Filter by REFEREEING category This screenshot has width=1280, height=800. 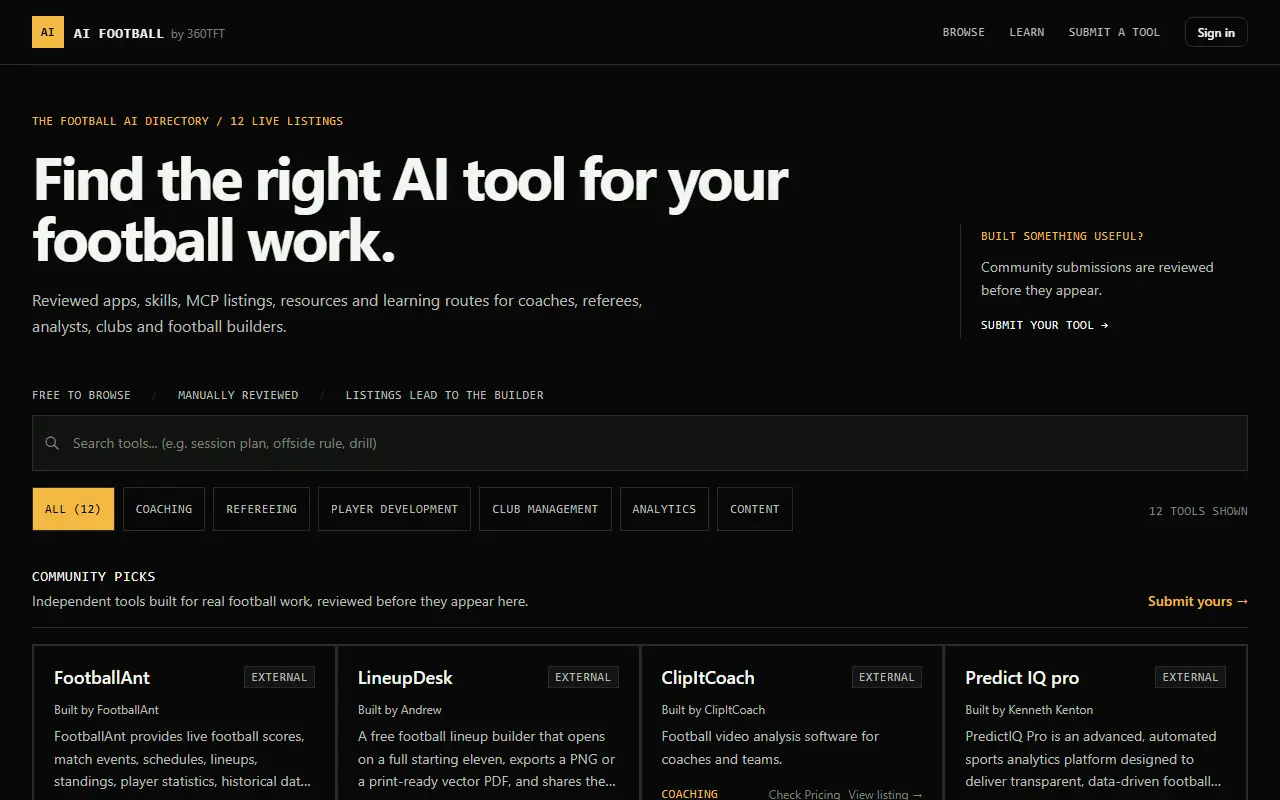(x=261, y=509)
